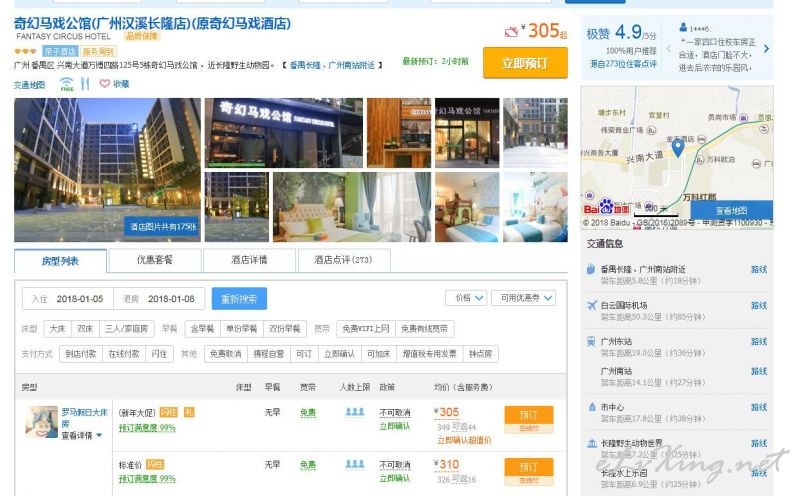Click train icon beside 广州东站
The width and height of the screenshot is (800, 496).
click(x=591, y=341)
